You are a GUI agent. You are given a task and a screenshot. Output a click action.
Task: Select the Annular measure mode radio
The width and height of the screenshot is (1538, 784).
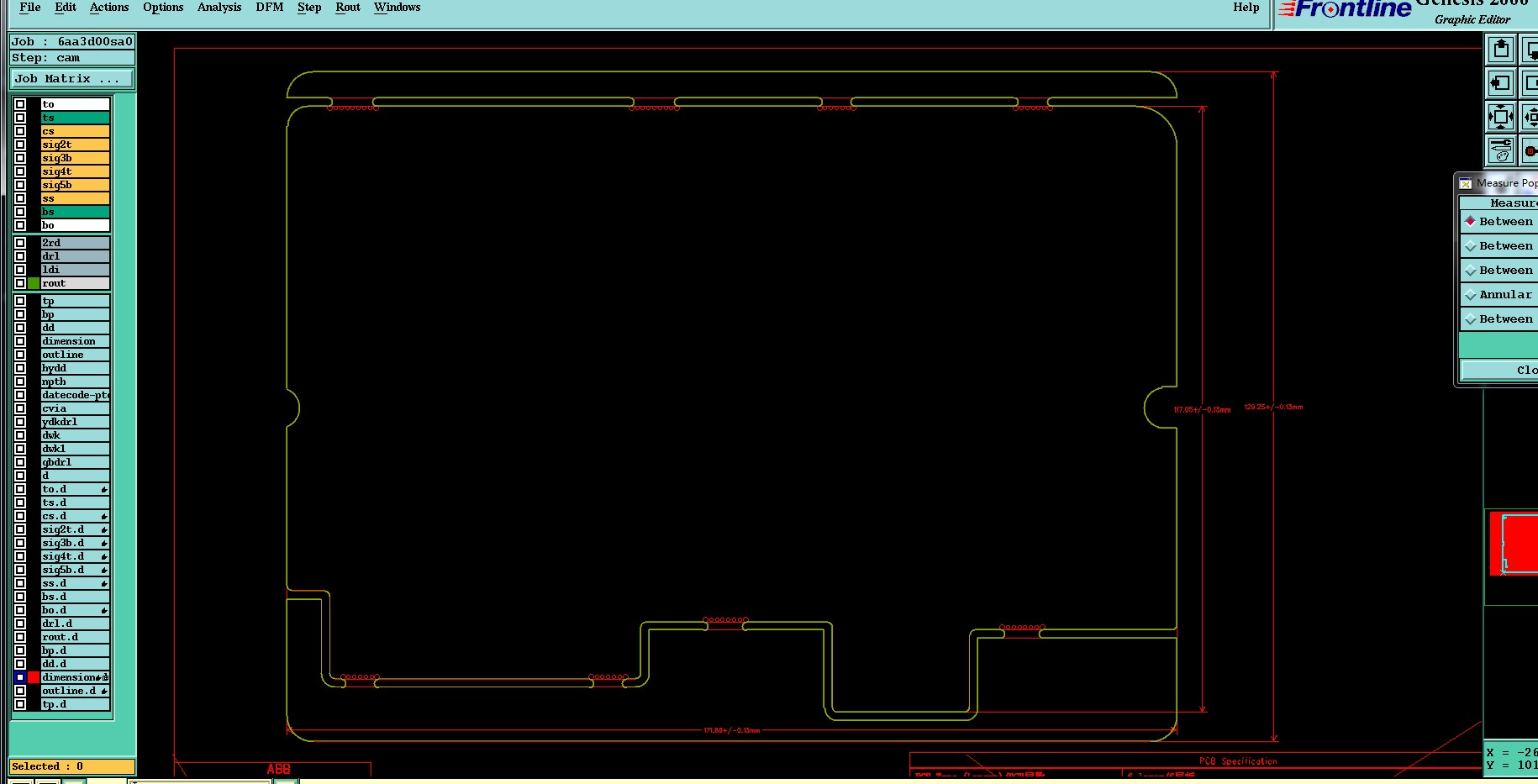(x=1470, y=295)
